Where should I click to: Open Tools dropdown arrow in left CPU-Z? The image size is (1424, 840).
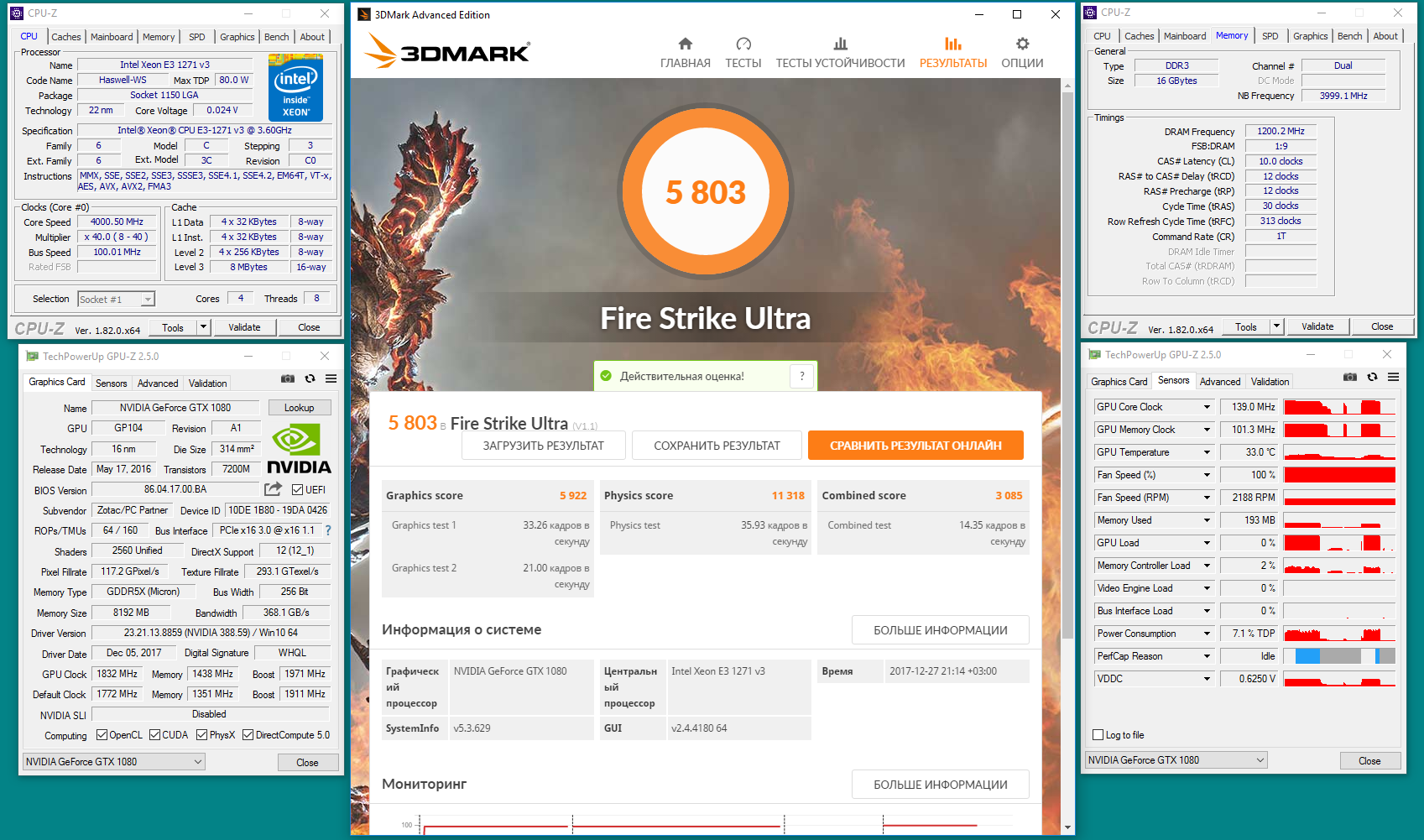[203, 327]
